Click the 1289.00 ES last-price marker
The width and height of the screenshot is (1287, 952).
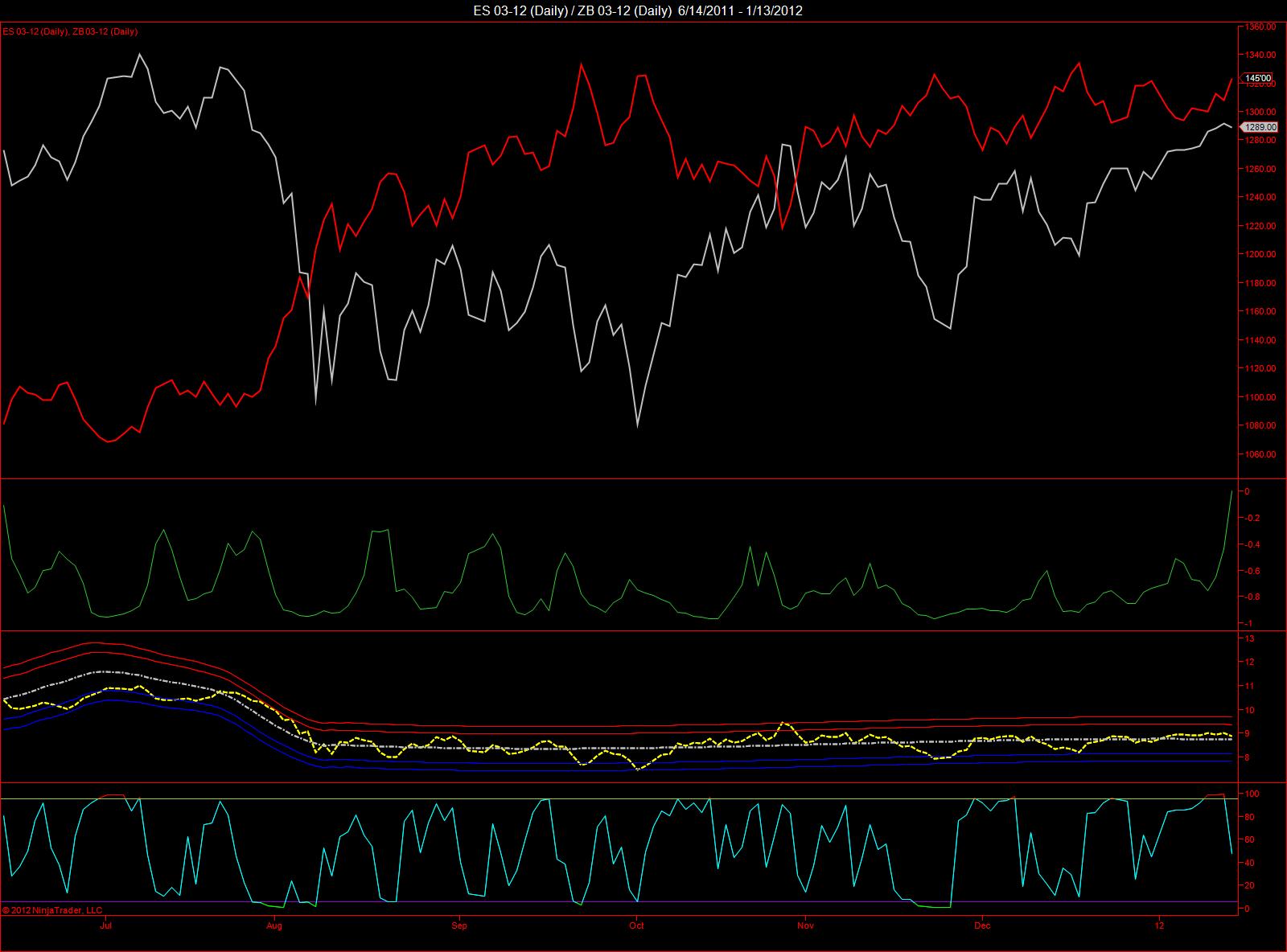point(1258,127)
